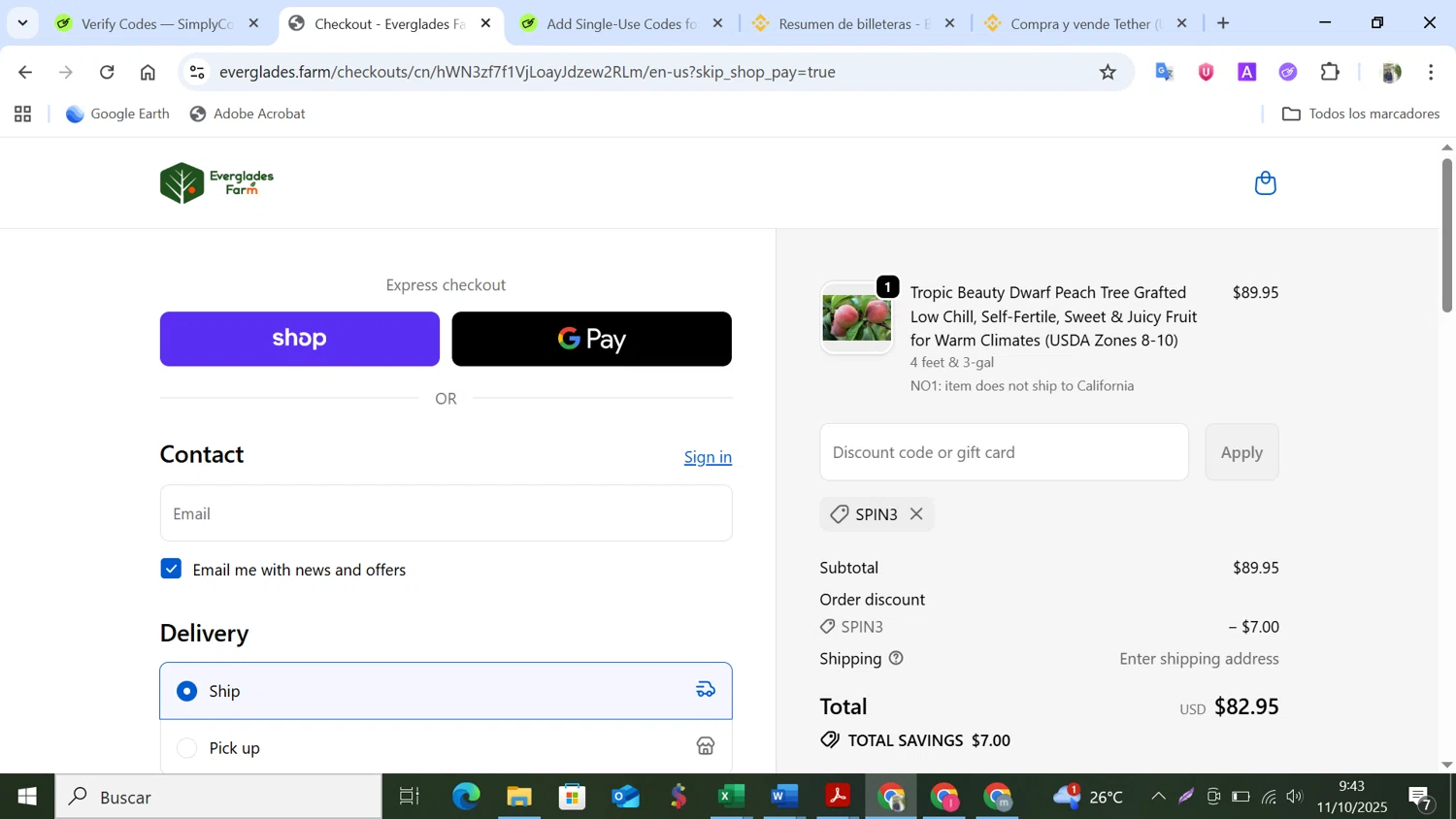Image resolution: width=1456 pixels, height=819 pixels.
Task: Open the tab search dropdown arrow
Action: (x=22, y=22)
